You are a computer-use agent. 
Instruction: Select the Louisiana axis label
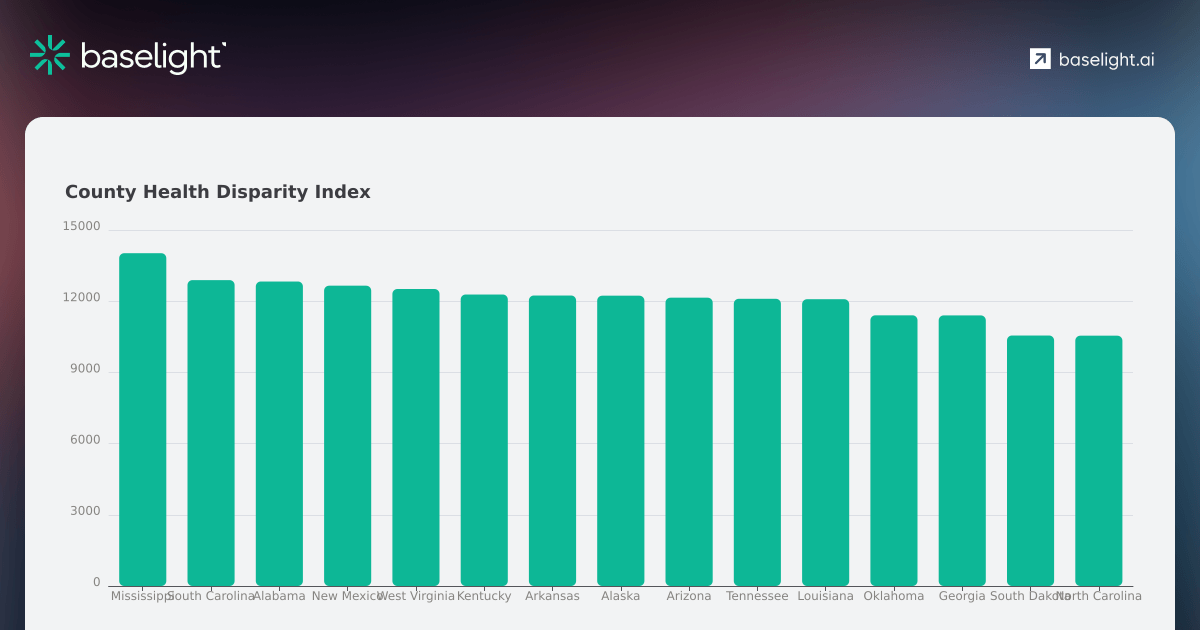tap(825, 596)
